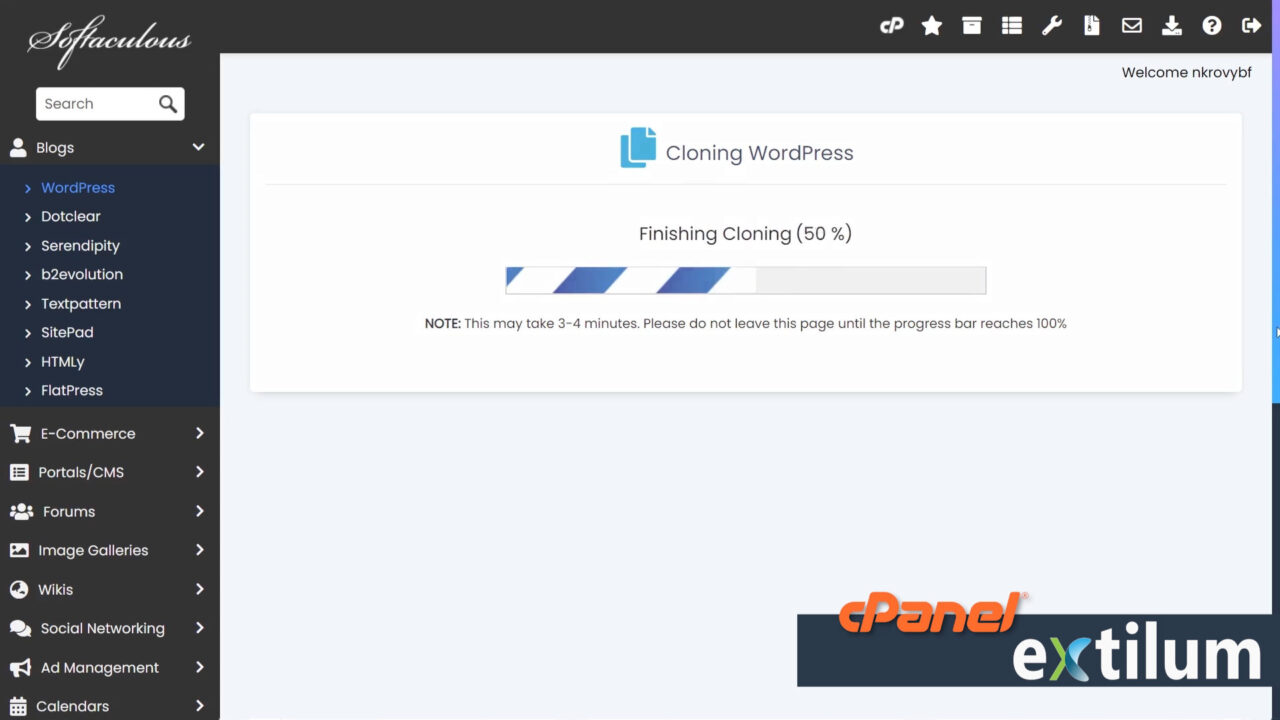Image resolution: width=1280 pixels, height=720 pixels.
Task: Select WordPress in the Blogs list
Action: (x=78, y=187)
